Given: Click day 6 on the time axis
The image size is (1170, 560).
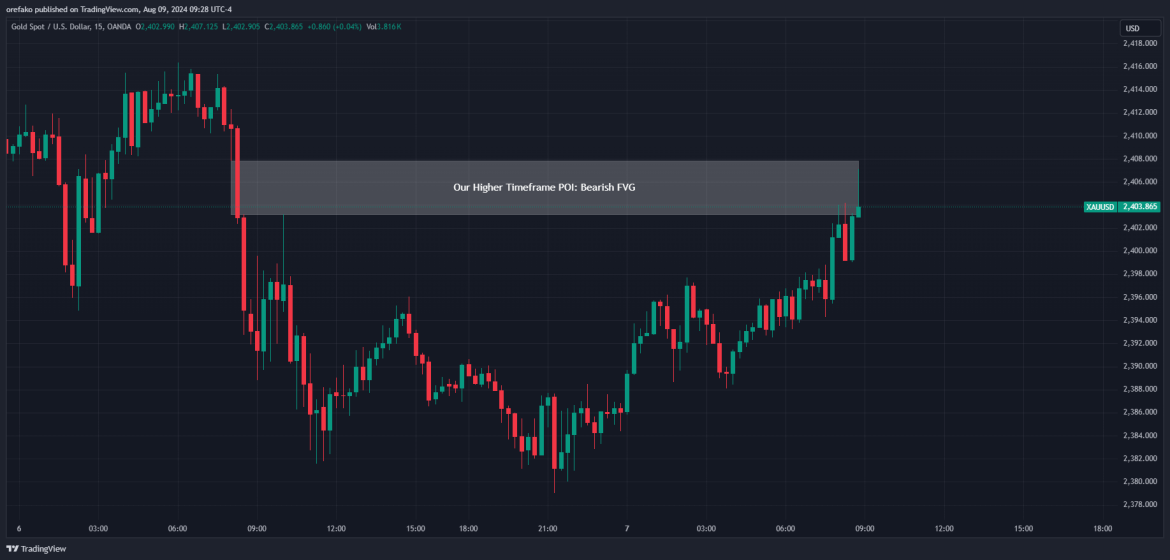Looking at the screenshot, I should click(19, 528).
